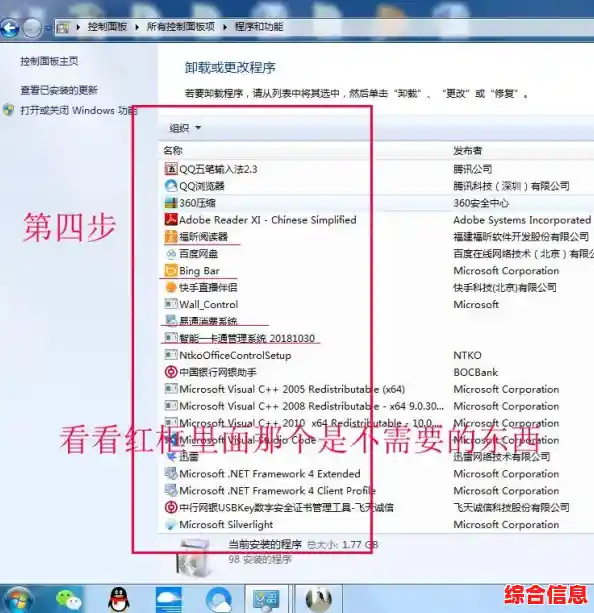Sort by the 名称 column header
The height and width of the screenshot is (613, 594).
[x=173, y=150]
